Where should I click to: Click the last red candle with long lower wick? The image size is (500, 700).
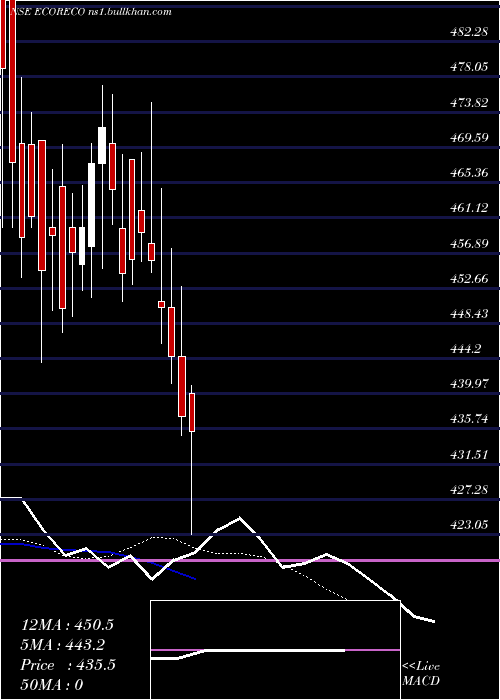click(192, 412)
